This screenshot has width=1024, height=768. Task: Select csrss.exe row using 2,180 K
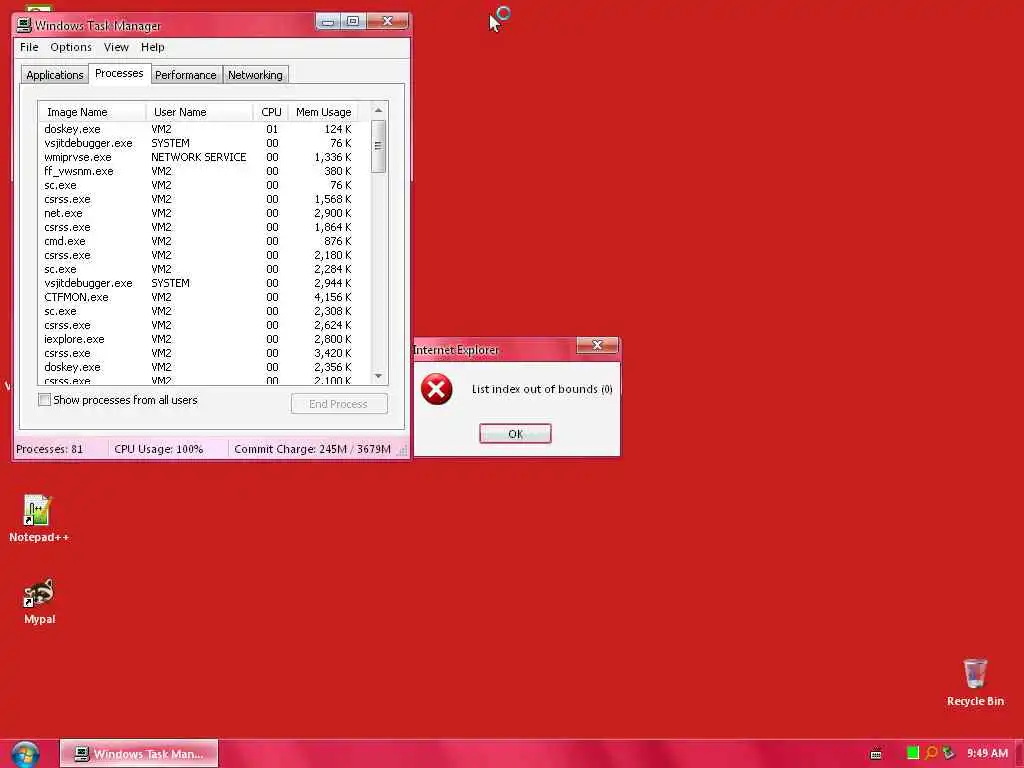click(198, 255)
